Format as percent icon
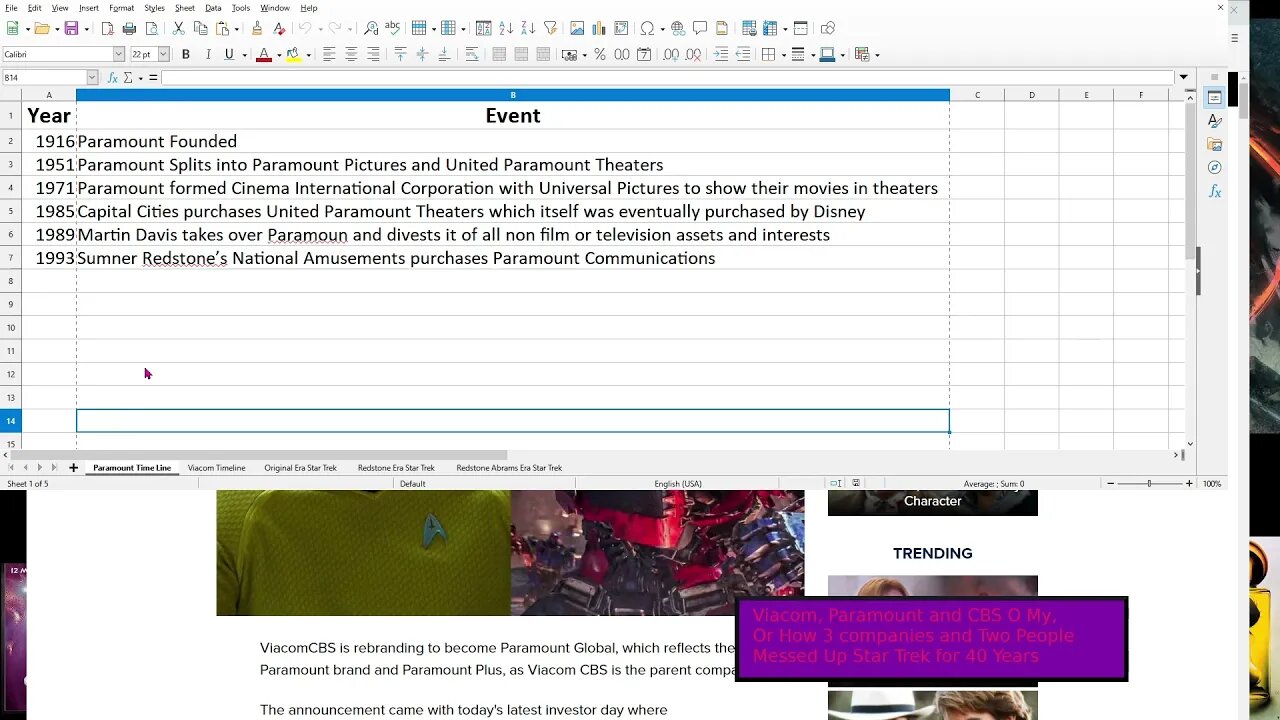 click(600, 54)
